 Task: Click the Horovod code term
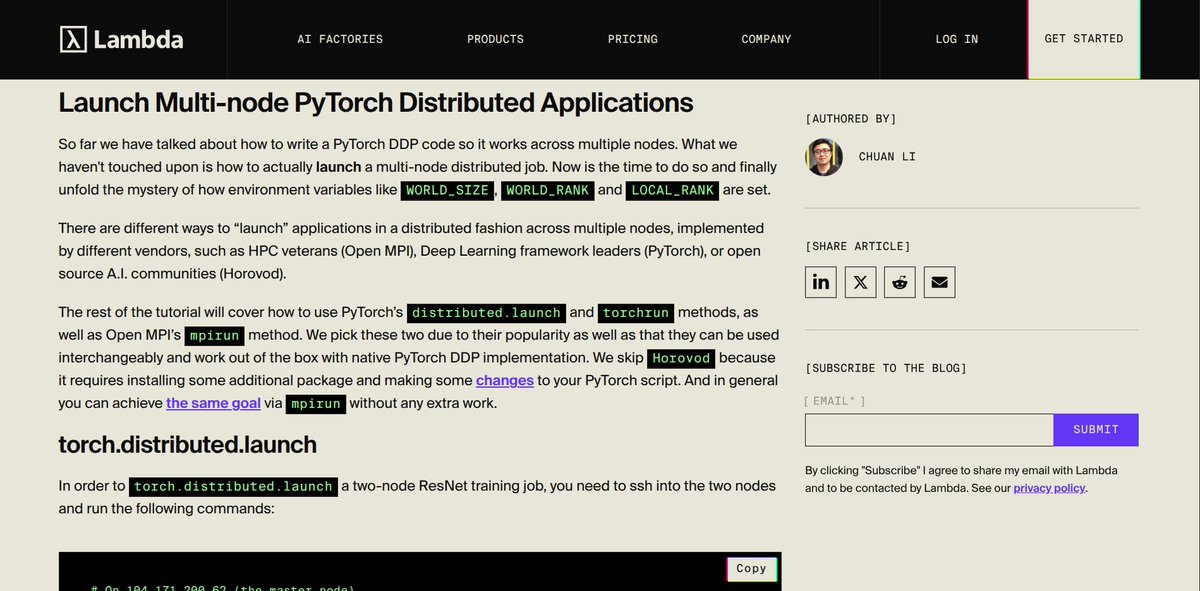tap(681, 358)
